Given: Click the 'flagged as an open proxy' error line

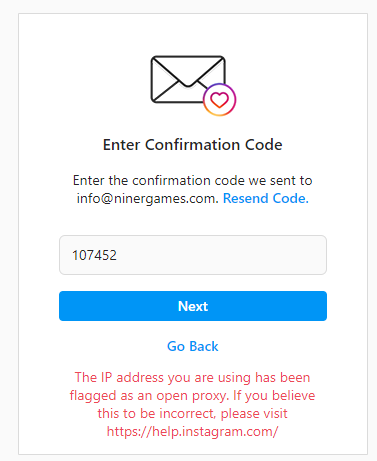Looking at the screenshot, I should (x=150, y=395).
